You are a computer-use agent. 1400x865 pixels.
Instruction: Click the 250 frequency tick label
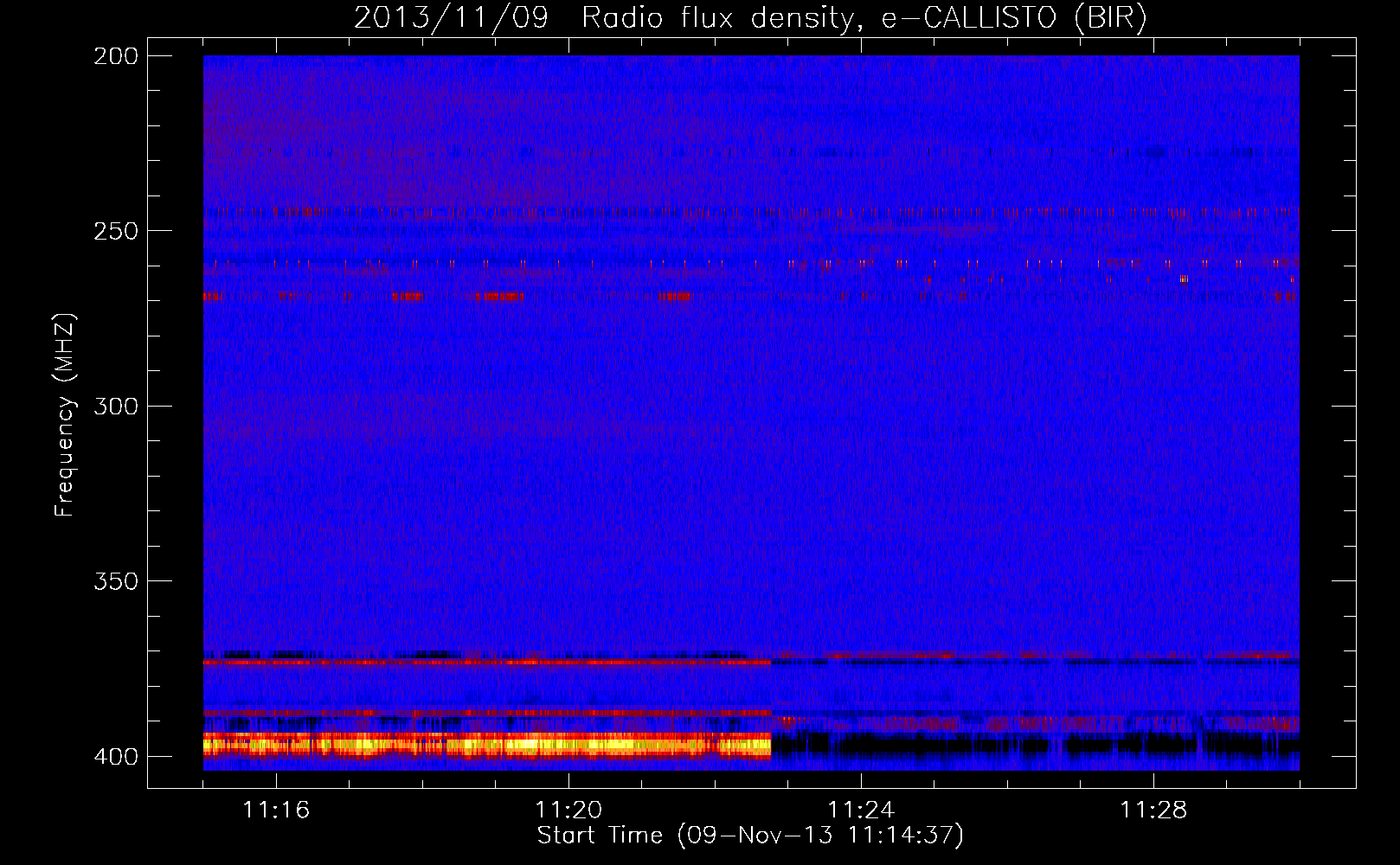coord(116,231)
